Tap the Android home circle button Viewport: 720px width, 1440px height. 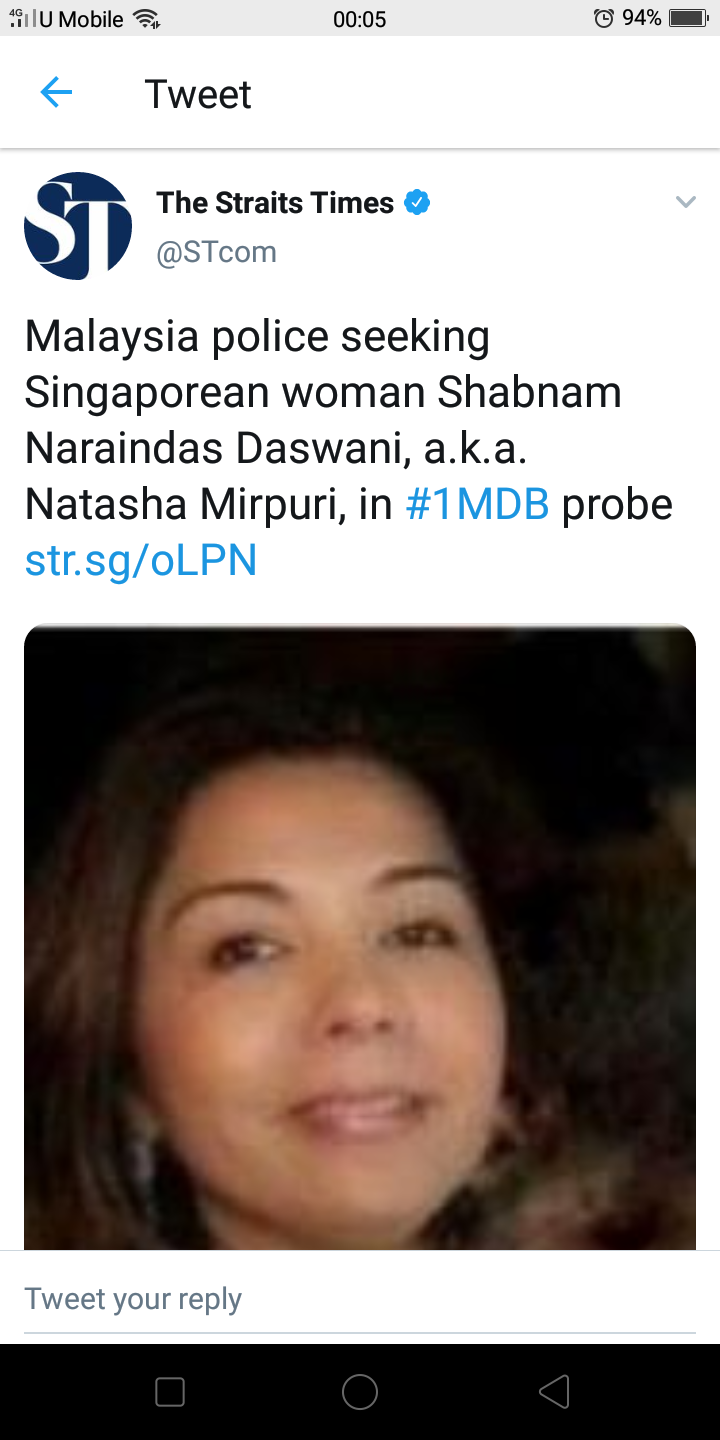coord(360,1392)
